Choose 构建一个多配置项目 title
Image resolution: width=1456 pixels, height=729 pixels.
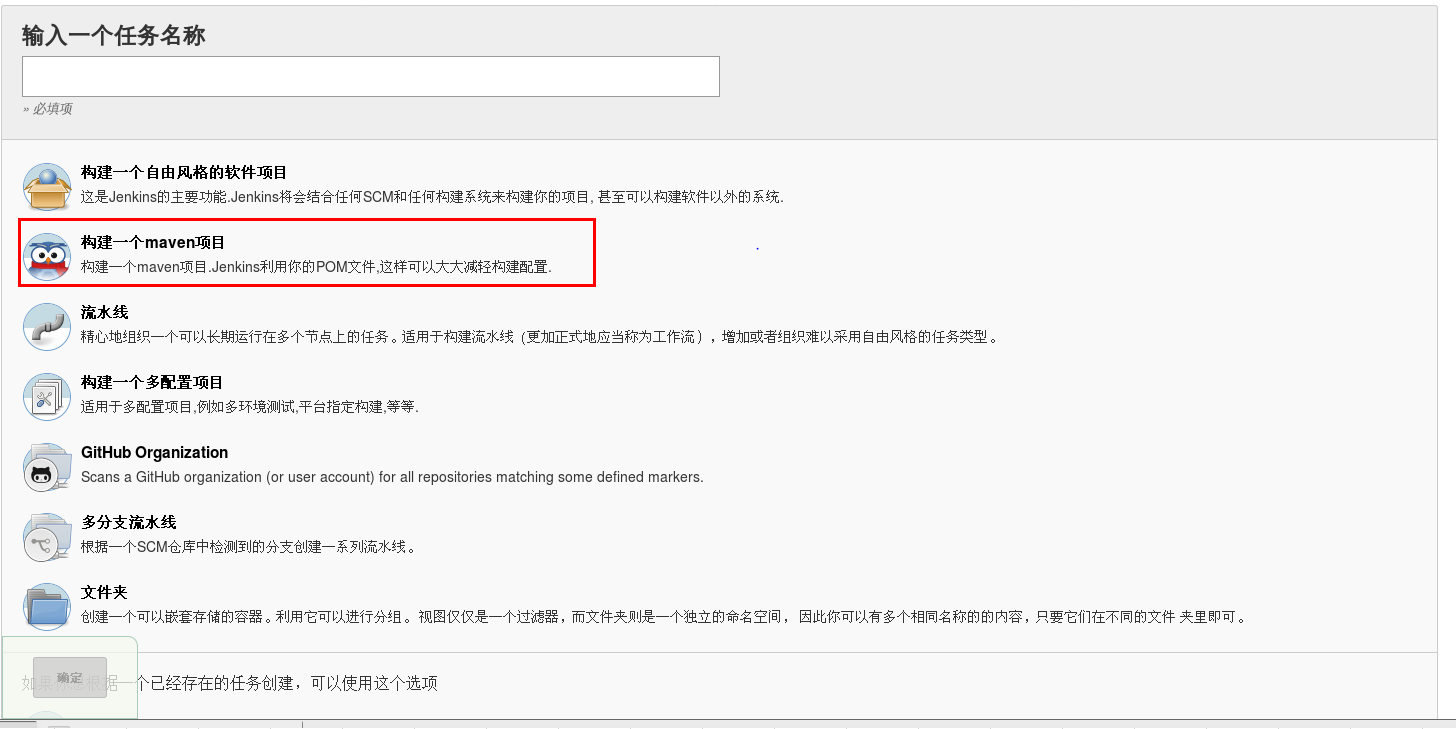(152, 383)
